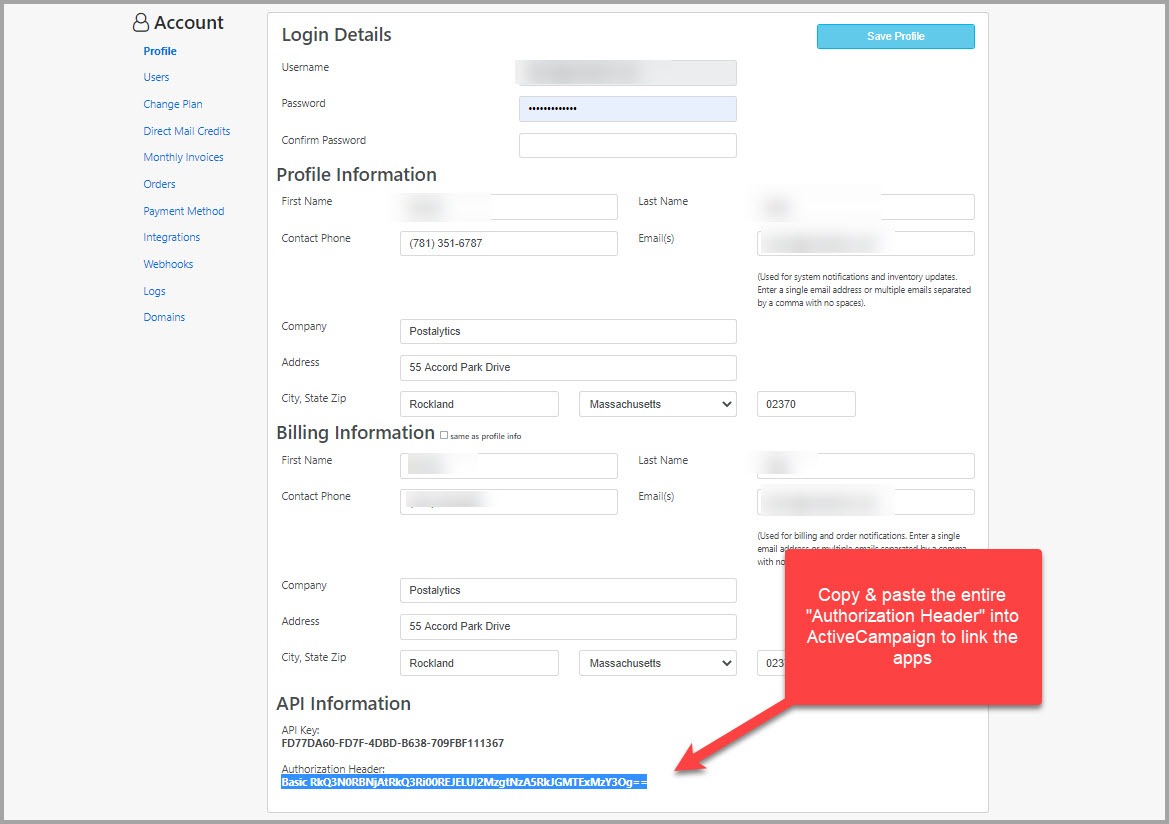
Task: Click the billing City field Rockland
Action: coord(479,663)
